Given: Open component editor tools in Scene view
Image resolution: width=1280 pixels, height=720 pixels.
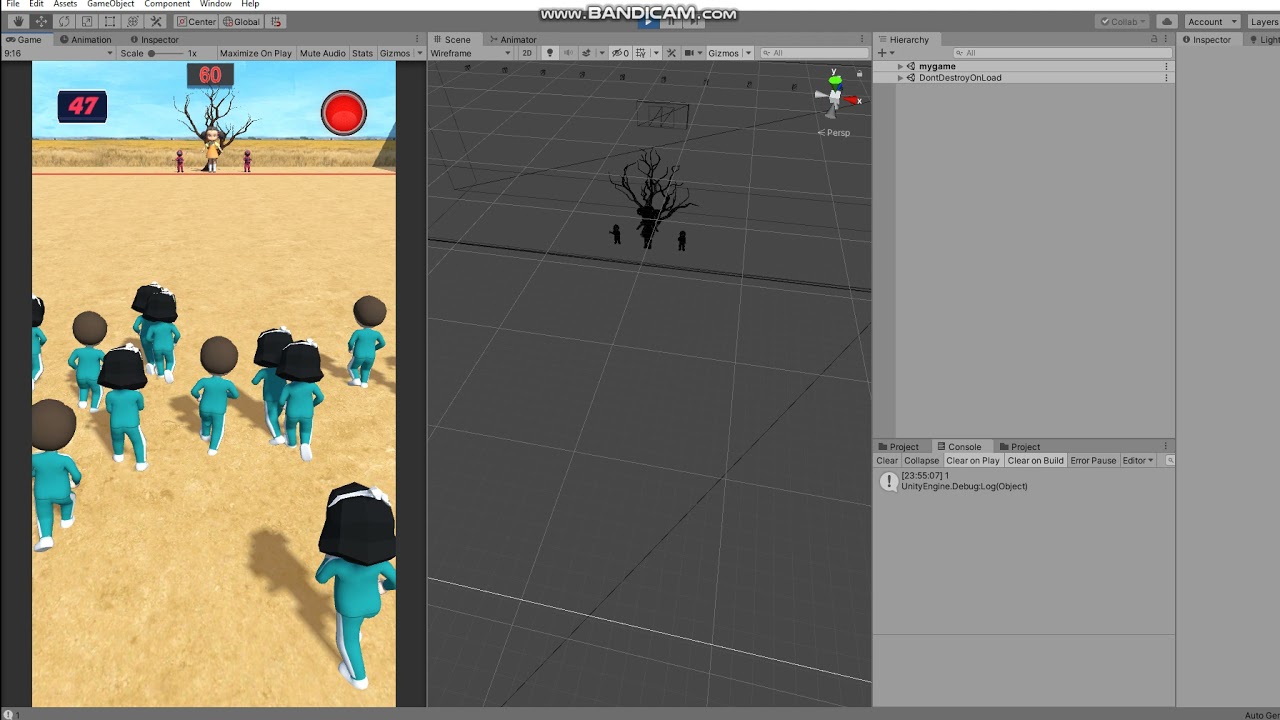Looking at the screenshot, I should 671,53.
